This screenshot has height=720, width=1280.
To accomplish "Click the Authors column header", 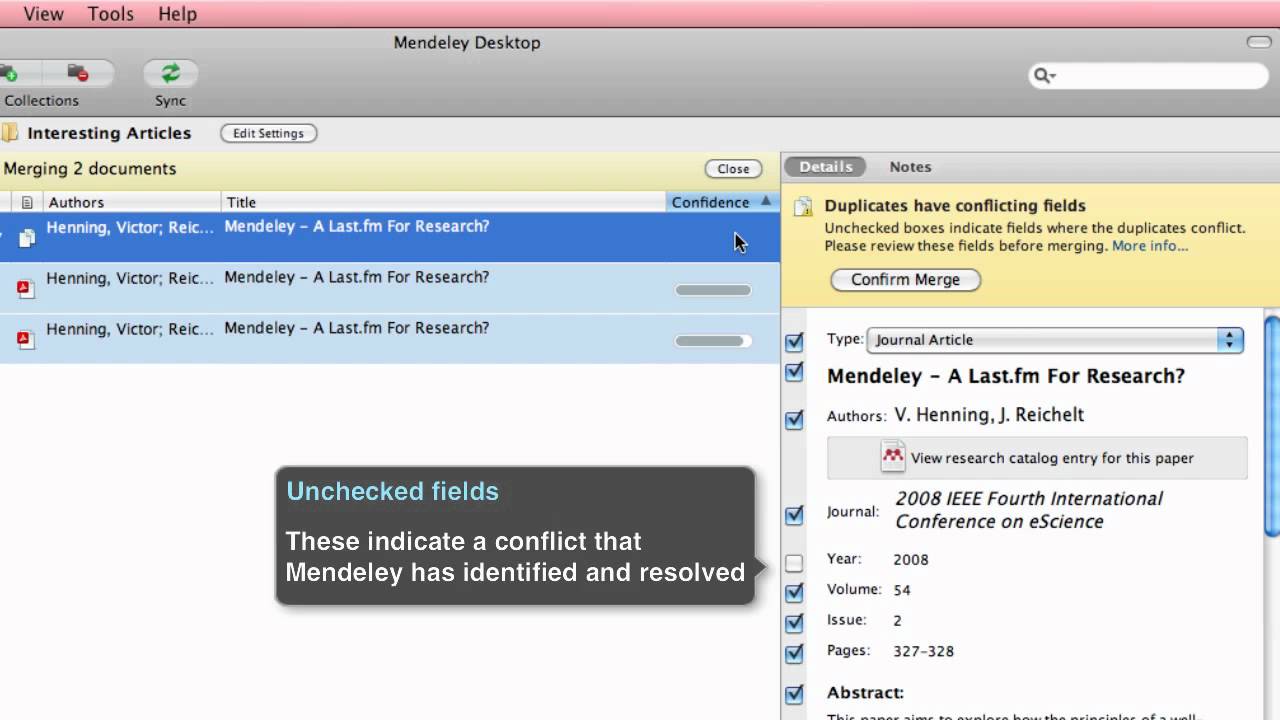I will (x=132, y=202).
